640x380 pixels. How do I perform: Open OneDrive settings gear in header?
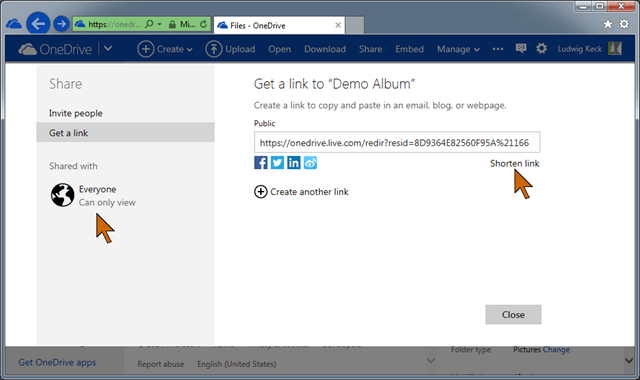[x=542, y=49]
